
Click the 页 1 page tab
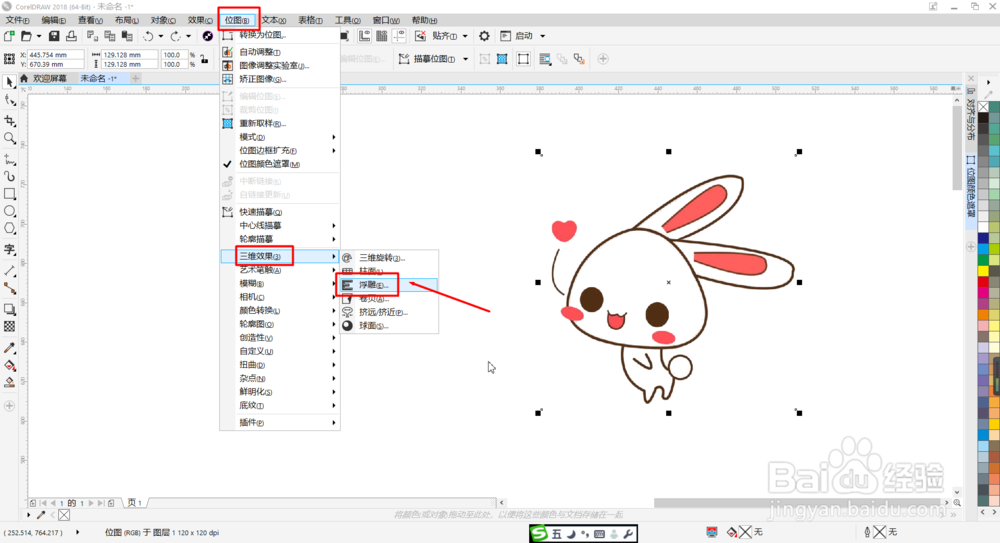tap(135, 503)
